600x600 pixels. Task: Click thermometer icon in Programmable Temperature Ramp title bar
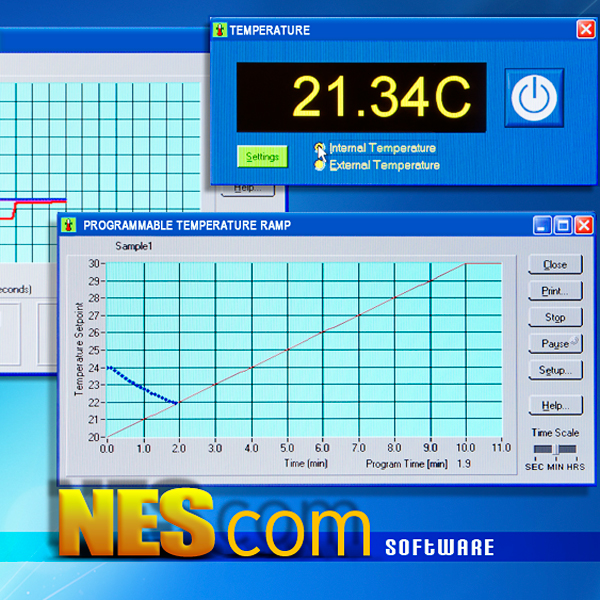[69, 225]
